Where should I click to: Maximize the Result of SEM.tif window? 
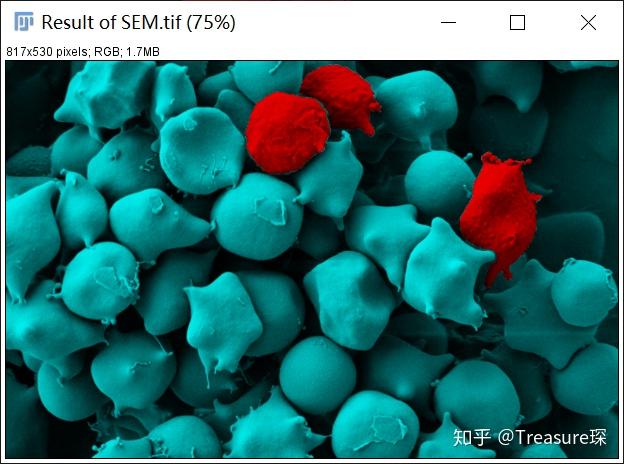point(517,22)
